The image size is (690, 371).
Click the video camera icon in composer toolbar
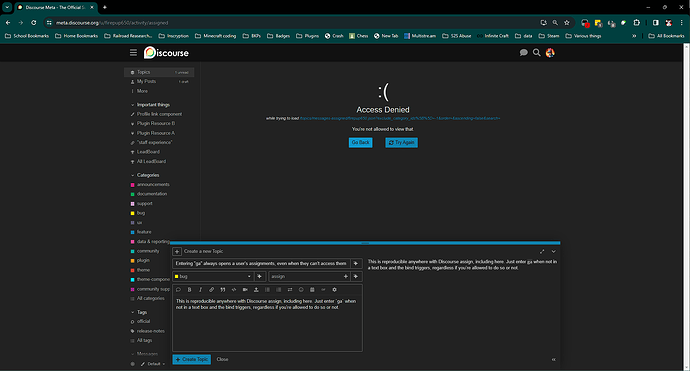pyautogui.click(x=245, y=290)
